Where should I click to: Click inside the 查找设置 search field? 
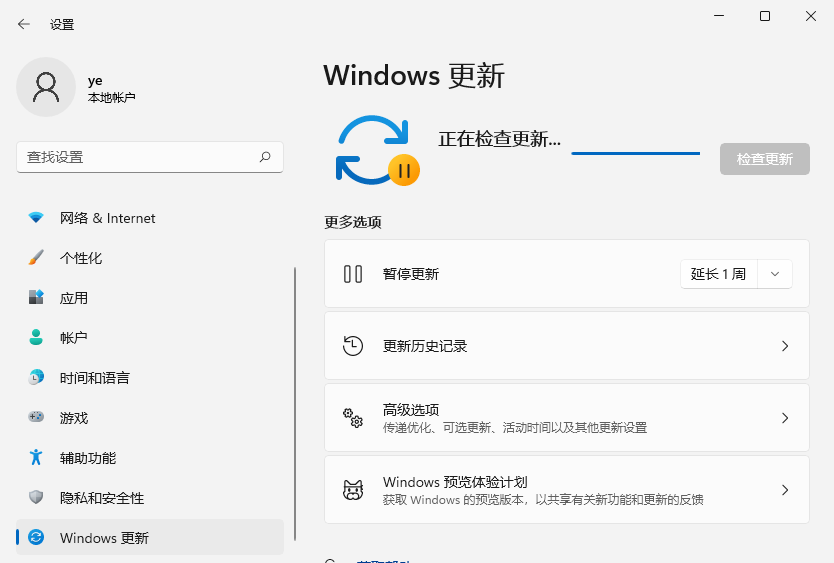150,157
